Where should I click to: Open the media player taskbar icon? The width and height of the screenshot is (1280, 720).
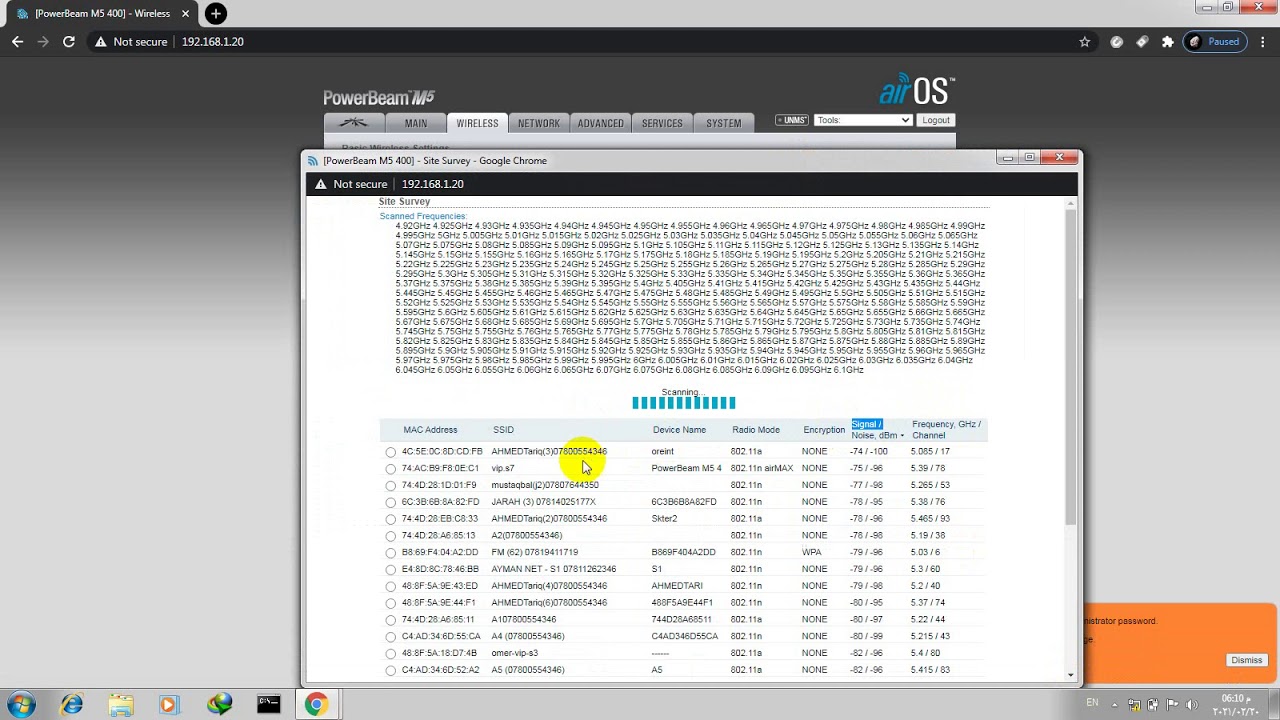click(168, 705)
